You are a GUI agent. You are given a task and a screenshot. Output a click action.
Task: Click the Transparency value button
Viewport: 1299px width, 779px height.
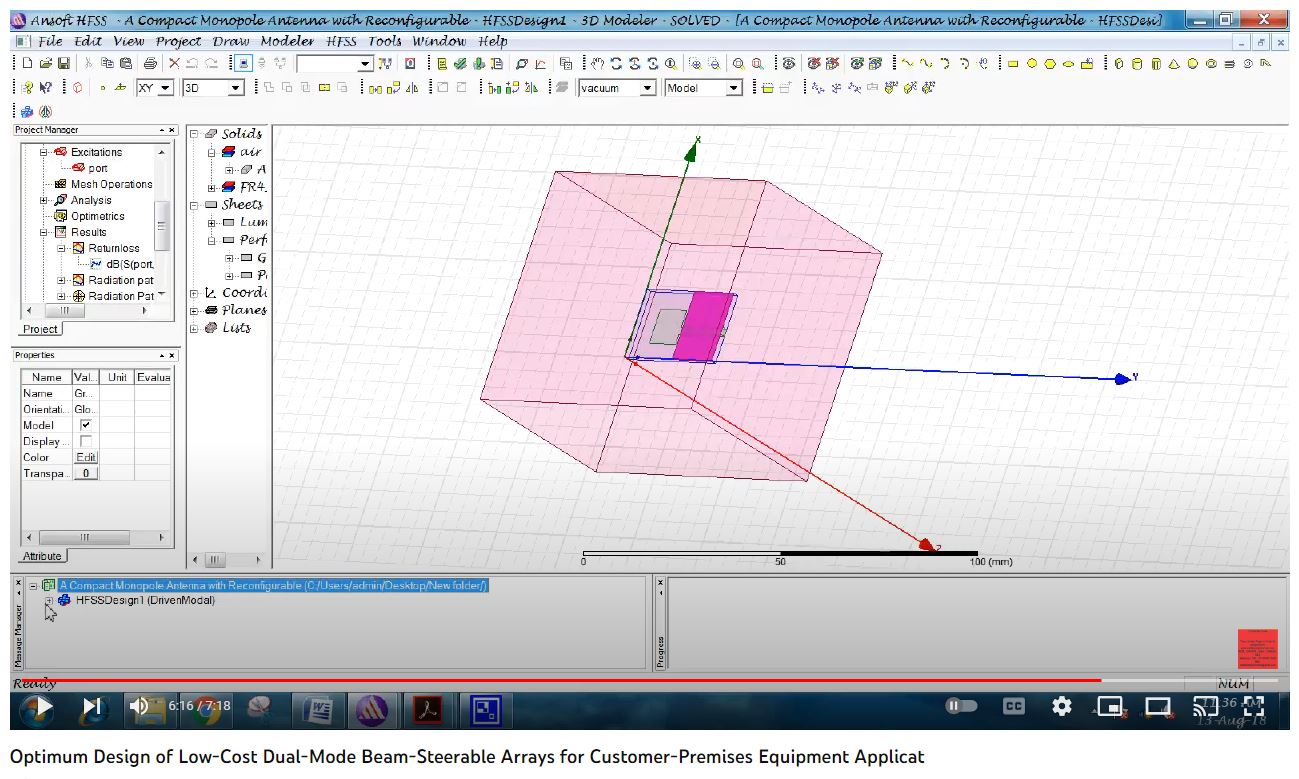coord(86,473)
